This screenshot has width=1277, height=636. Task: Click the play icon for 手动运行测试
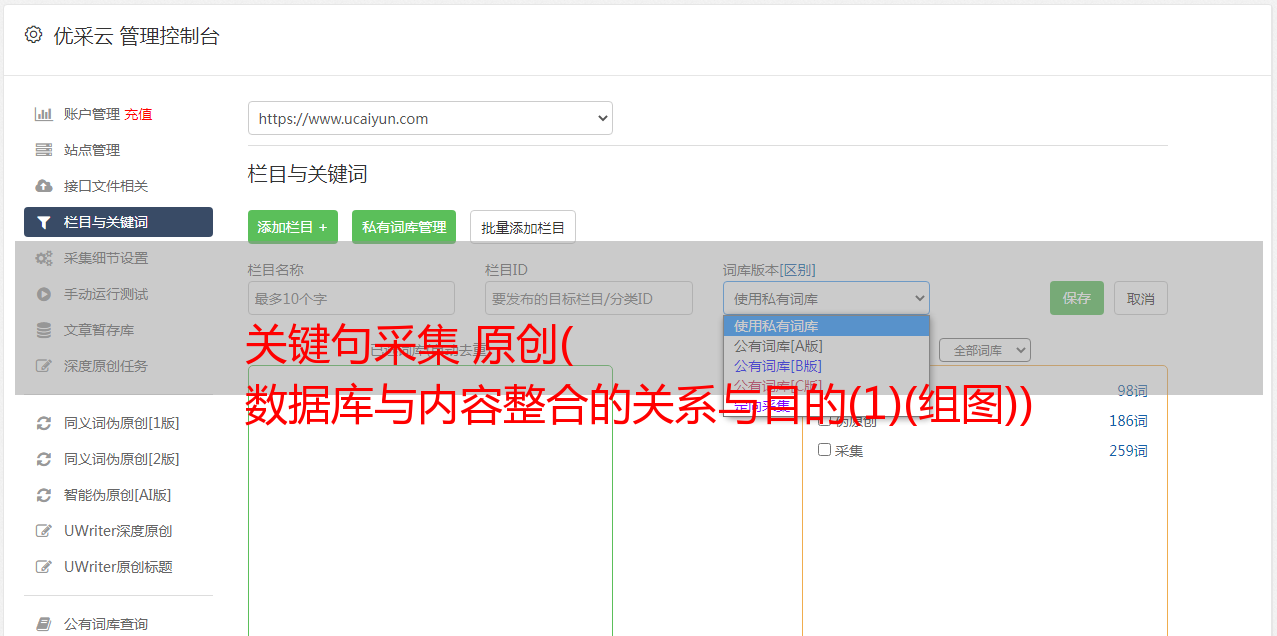[43, 294]
